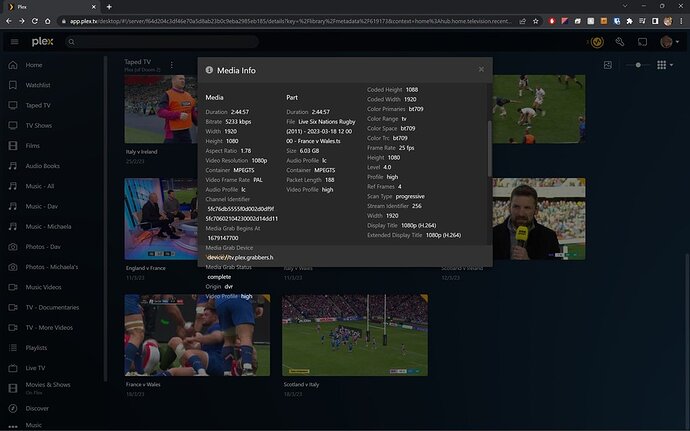Click the England v France title link
Screen dimensions: 690x431
(146, 268)
